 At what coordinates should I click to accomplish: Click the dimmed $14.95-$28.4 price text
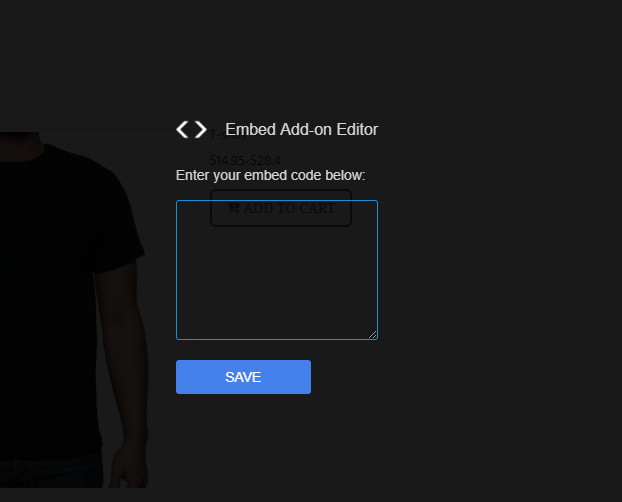tap(245, 160)
